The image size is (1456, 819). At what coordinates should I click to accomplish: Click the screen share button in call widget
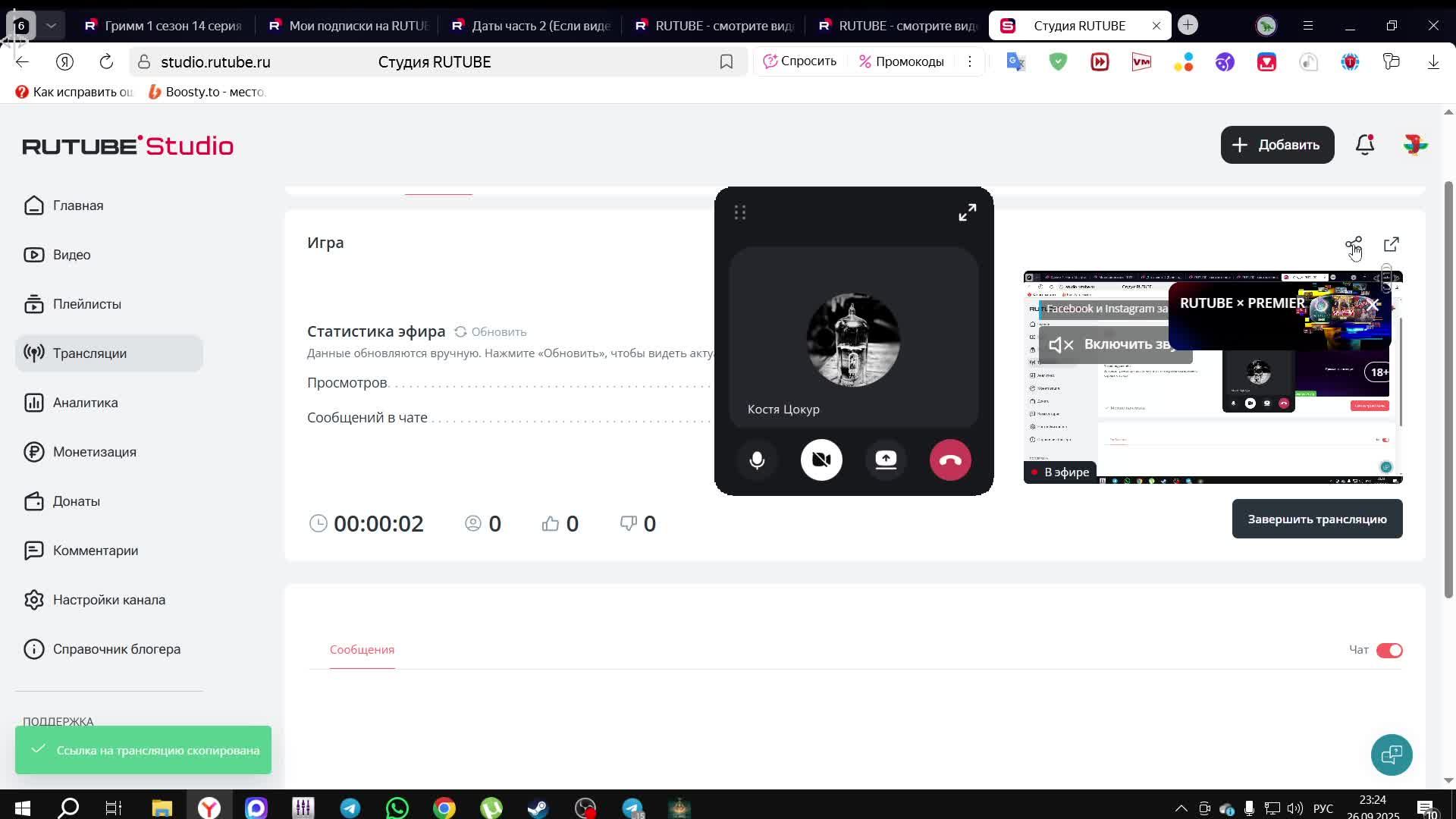[x=886, y=460]
